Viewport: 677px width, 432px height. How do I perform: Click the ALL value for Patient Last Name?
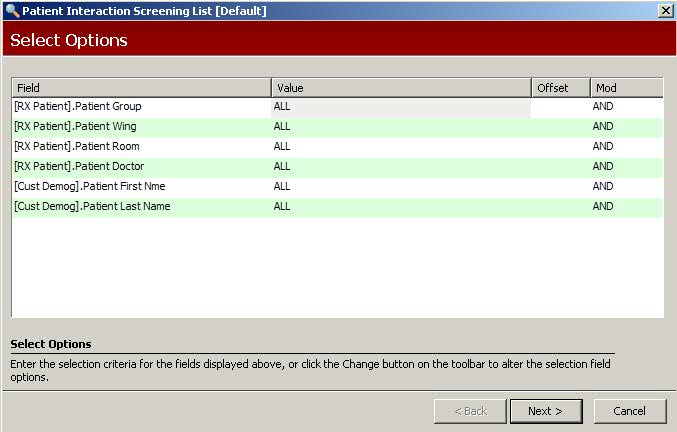pyautogui.click(x=282, y=206)
